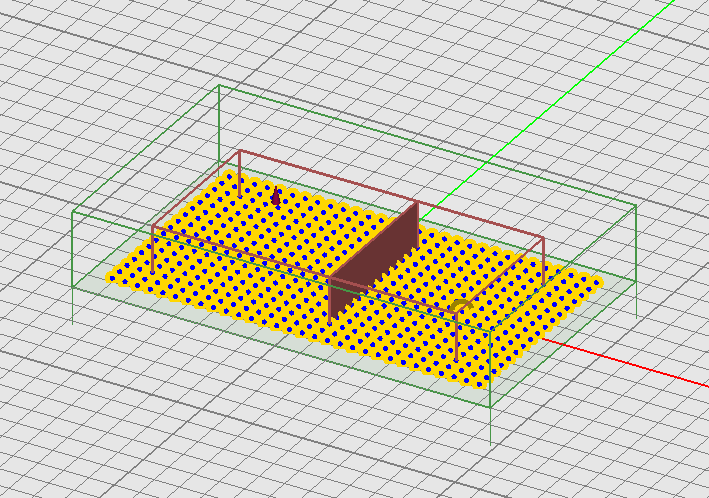Select the dark red cone source marker
The width and height of the screenshot is (709, 498).
(276, 196)
